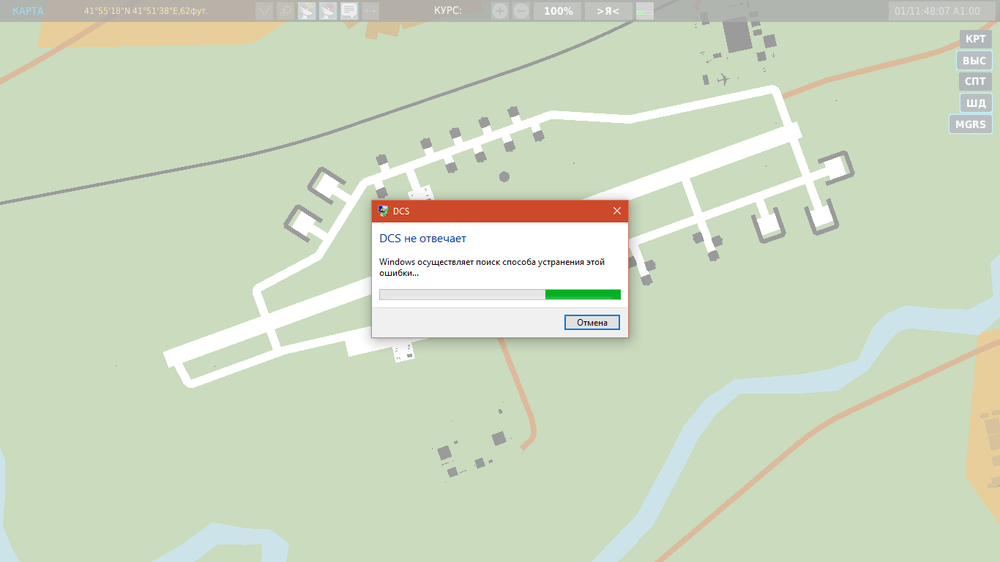This screenshot has width=1000, height=562.
Task: Click the dialog's green progress bar
Action: [500, 294]
